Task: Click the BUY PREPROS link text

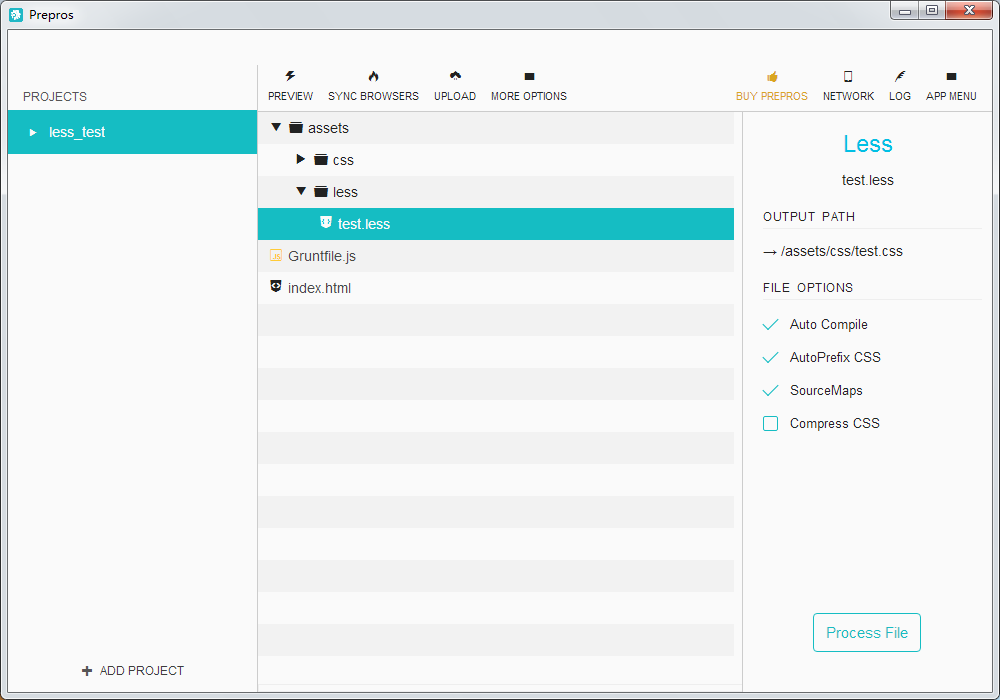Action: click(772, 96)
